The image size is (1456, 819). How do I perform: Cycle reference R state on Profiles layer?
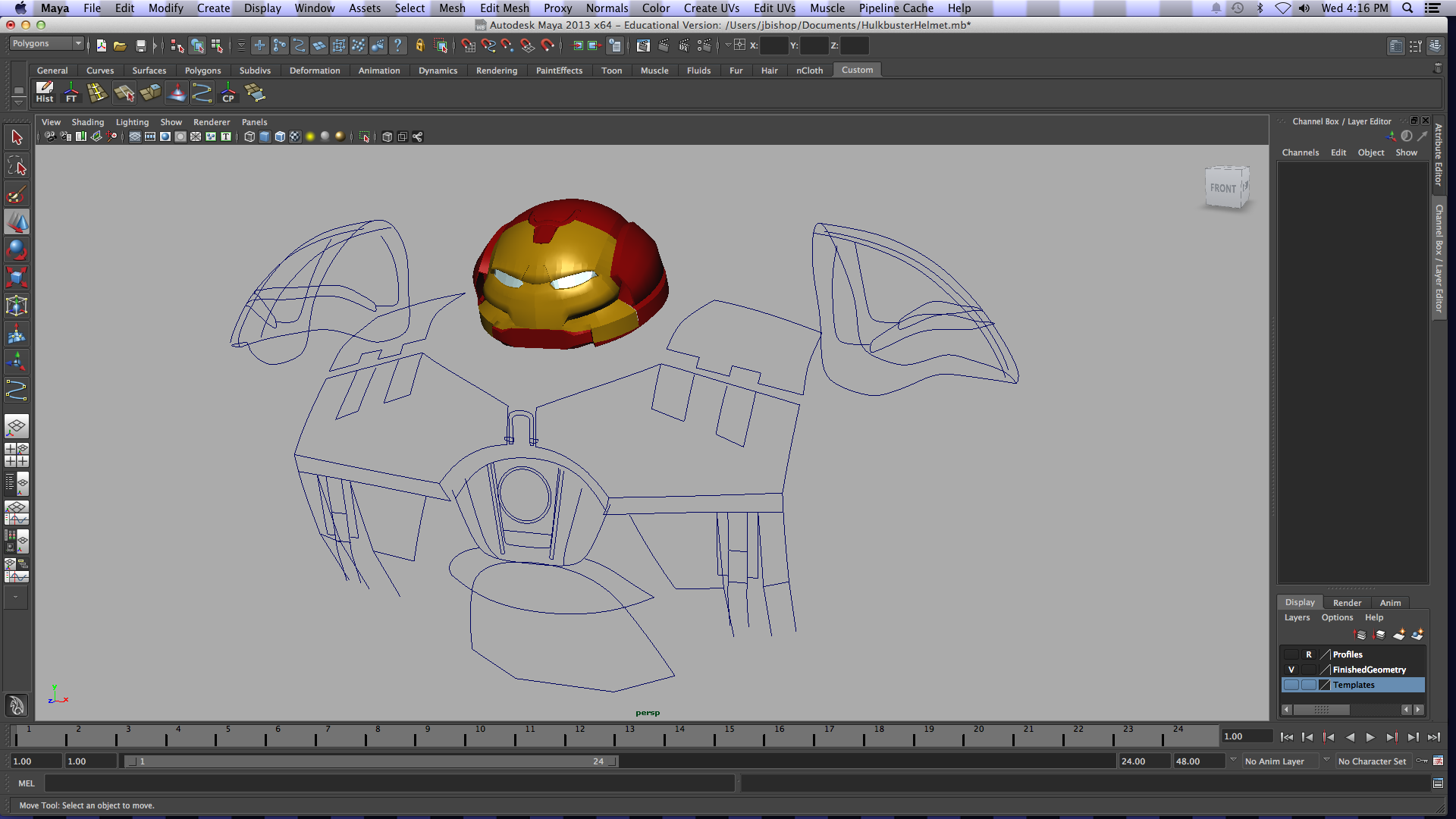pyautogui.click(x=1308, y=654)
